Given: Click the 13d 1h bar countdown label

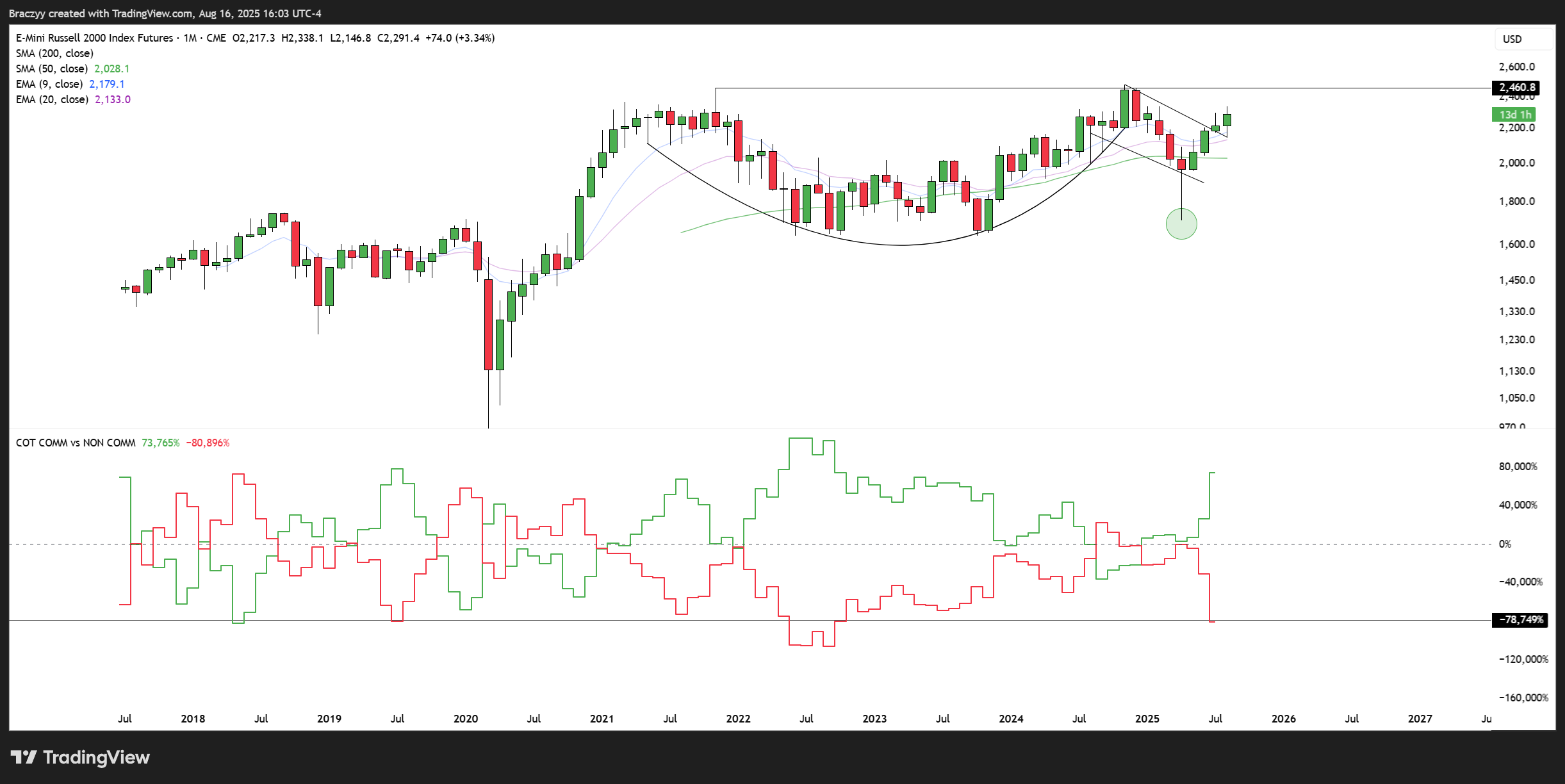Looking at the screenshot, I should (1514, 115).
